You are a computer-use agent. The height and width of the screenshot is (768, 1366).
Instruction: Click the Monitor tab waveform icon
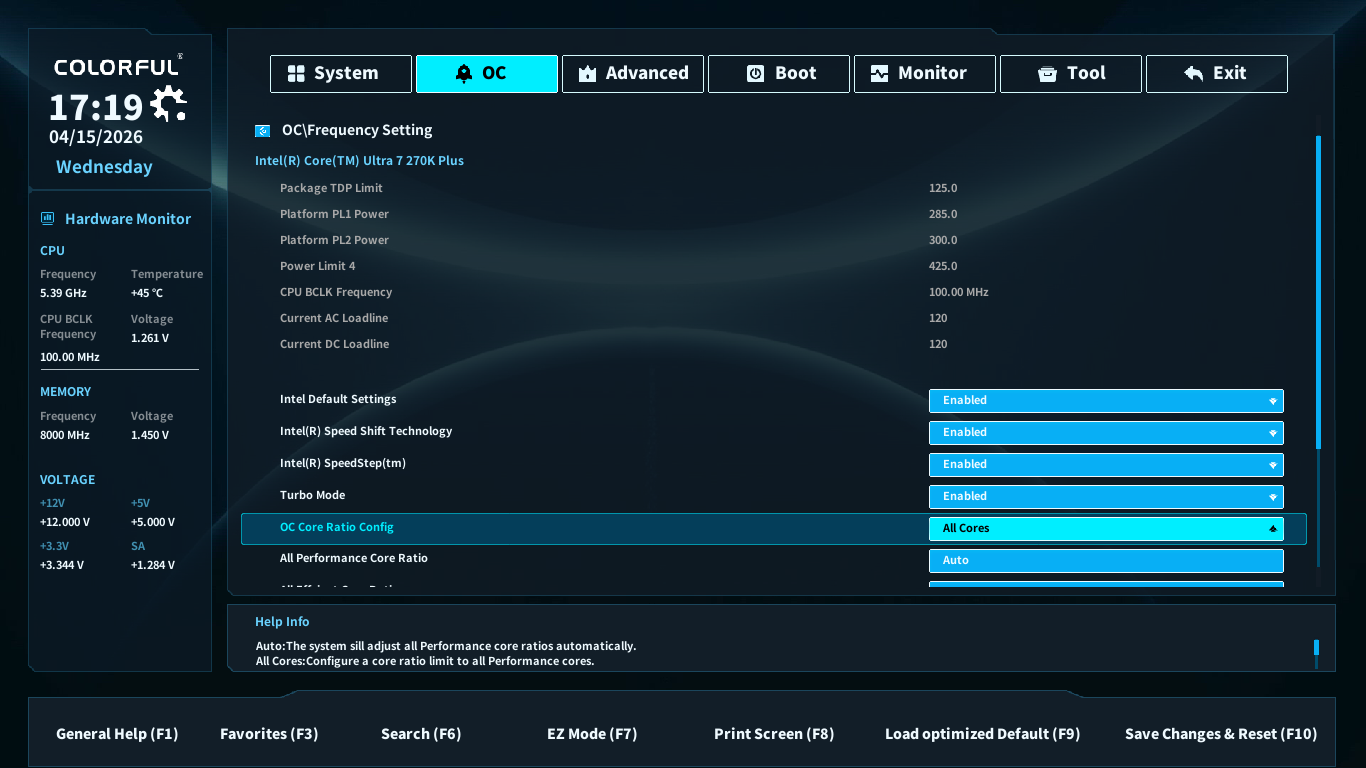[879, 74]
